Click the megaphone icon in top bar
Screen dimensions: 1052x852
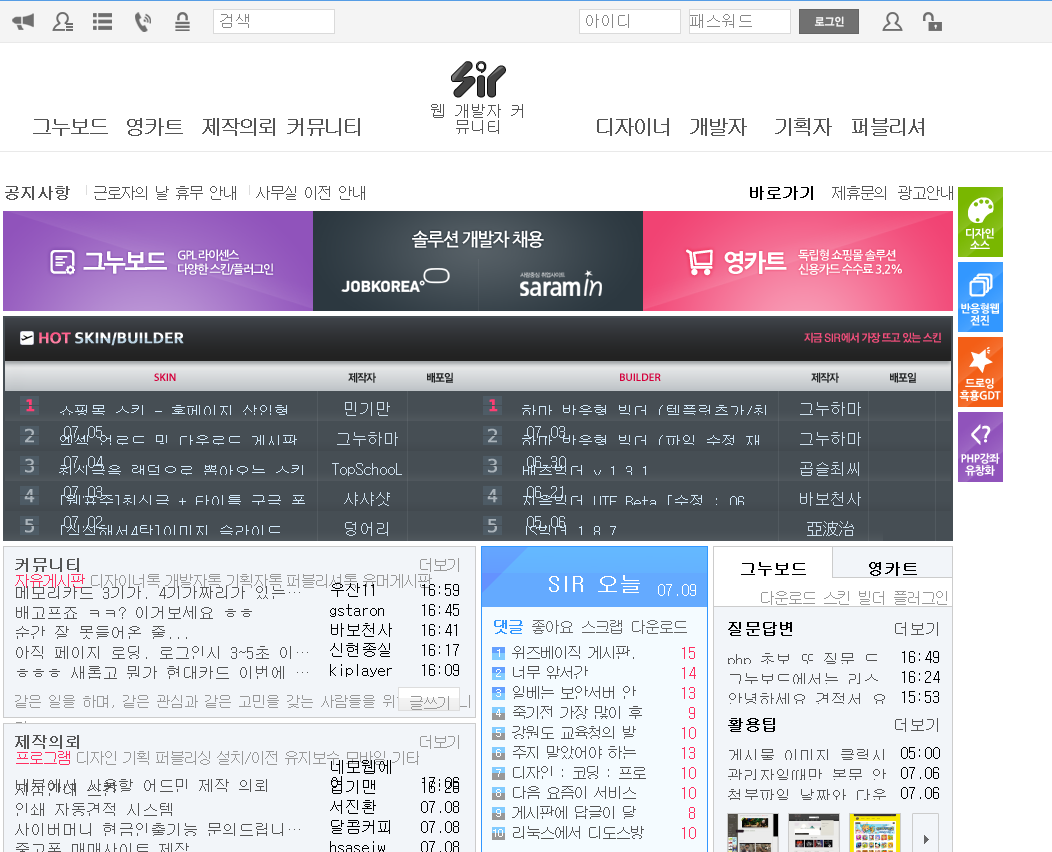23,21
